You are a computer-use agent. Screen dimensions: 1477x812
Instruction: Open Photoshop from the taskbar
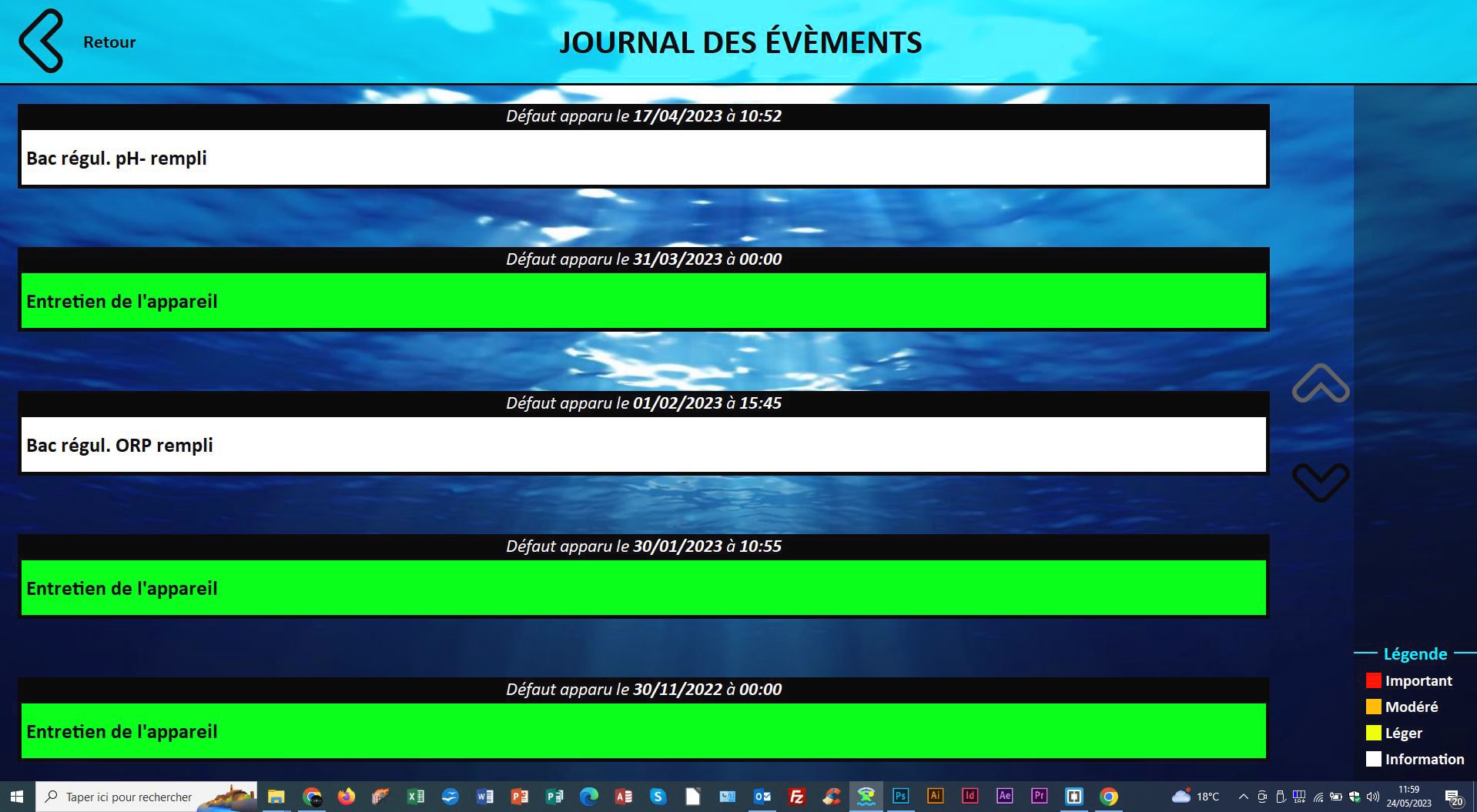(x=900, y=797)
